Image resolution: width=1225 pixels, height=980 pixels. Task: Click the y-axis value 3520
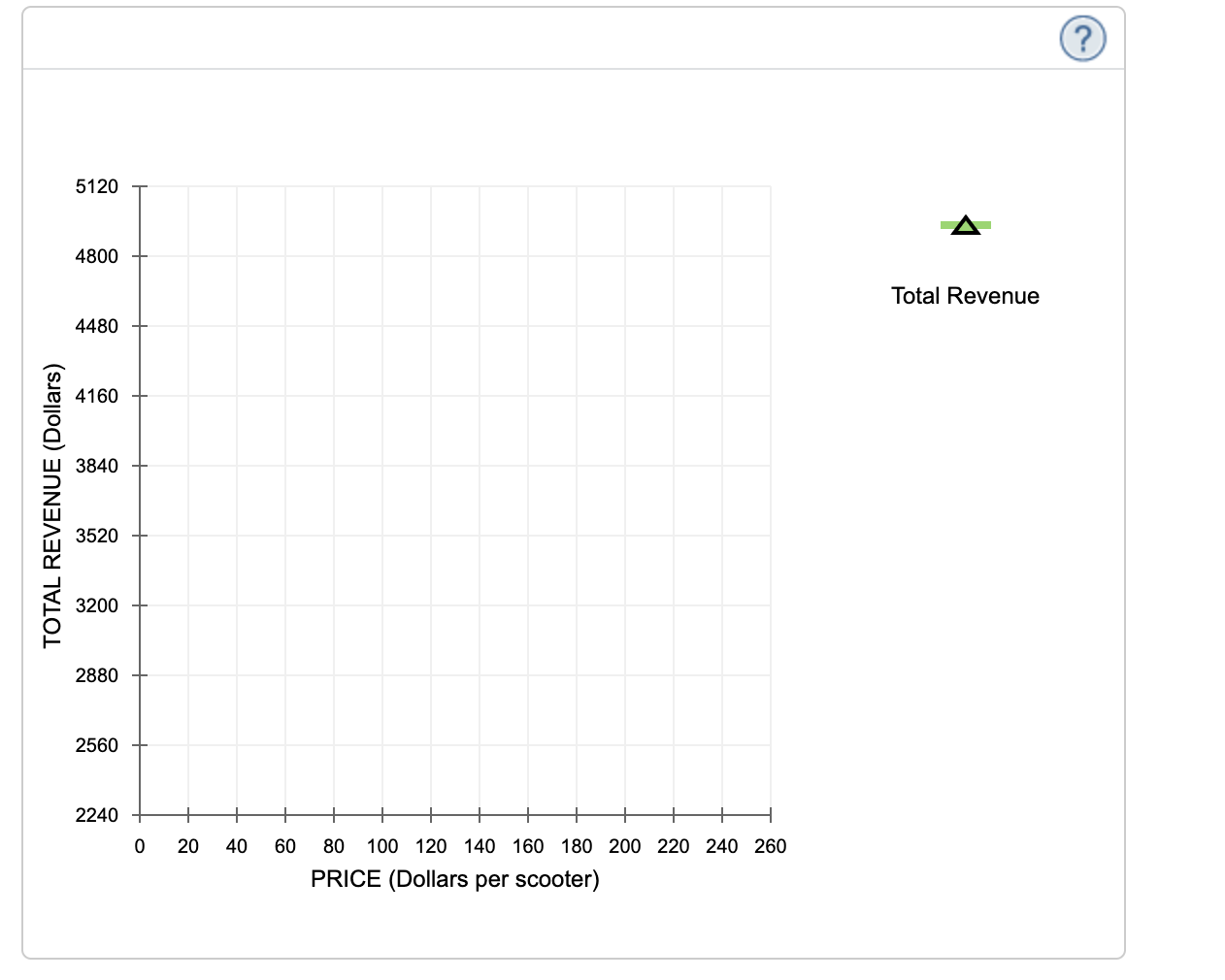[x=97, y=536]
